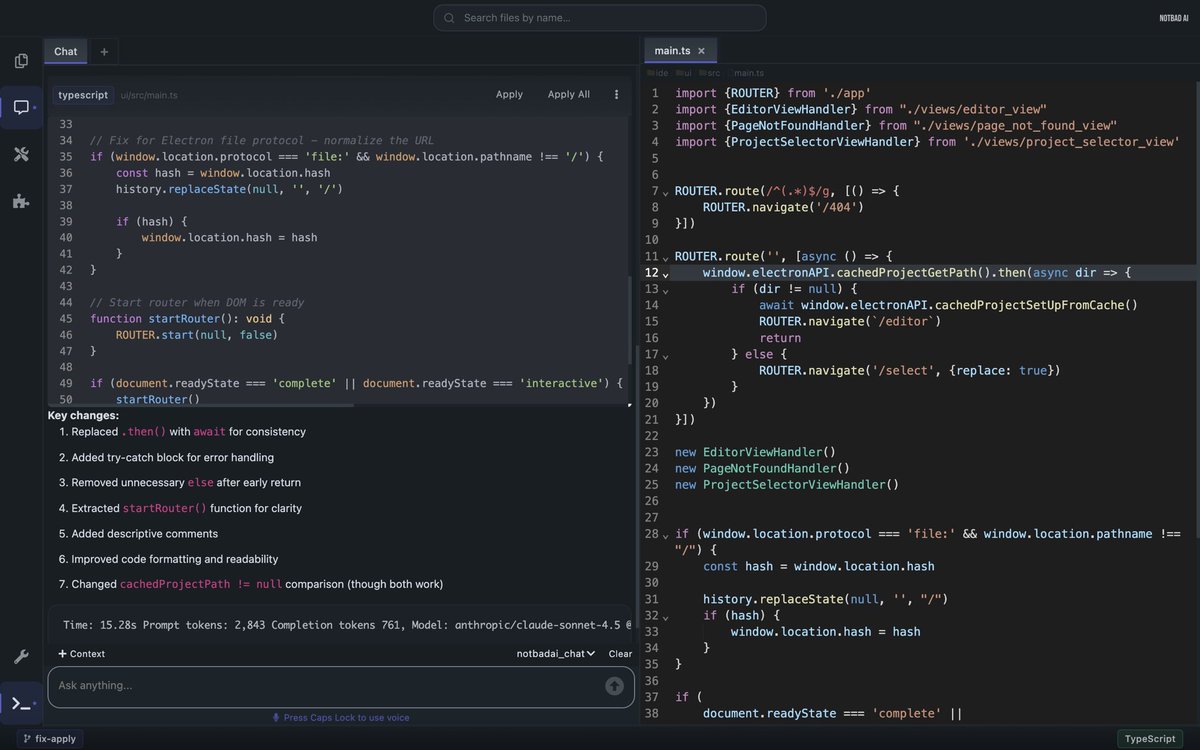Click the git branch icon

(27, 738)
